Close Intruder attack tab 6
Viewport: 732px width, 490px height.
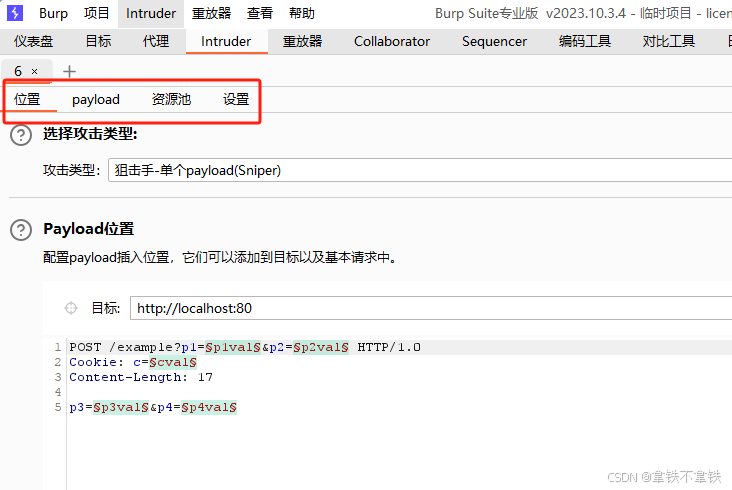(34, 71)
